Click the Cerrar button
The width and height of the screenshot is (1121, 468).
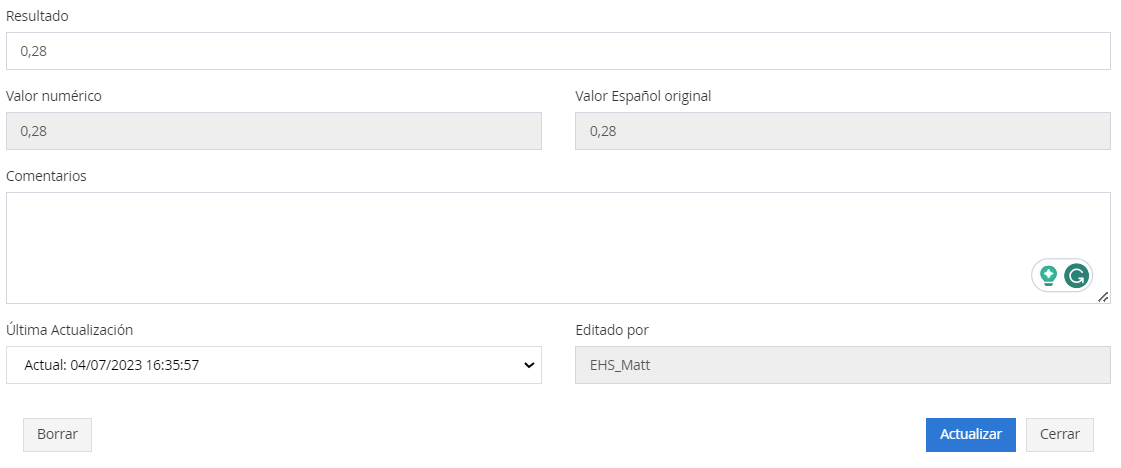coord(1060,434)
